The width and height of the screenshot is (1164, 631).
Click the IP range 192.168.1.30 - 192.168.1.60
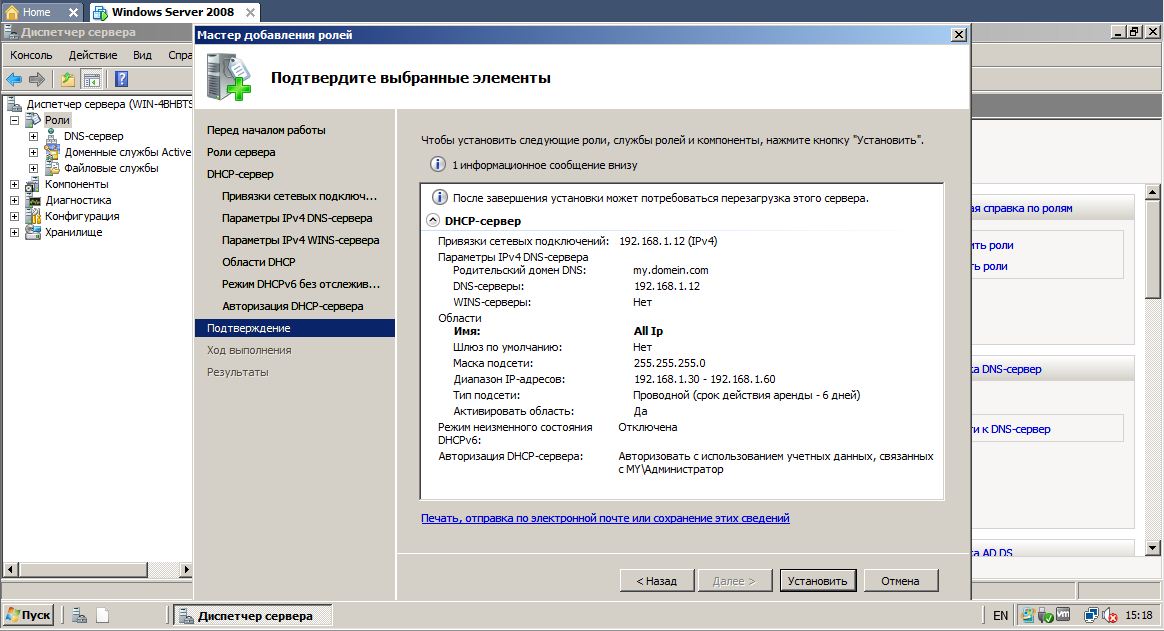point(704,379)
